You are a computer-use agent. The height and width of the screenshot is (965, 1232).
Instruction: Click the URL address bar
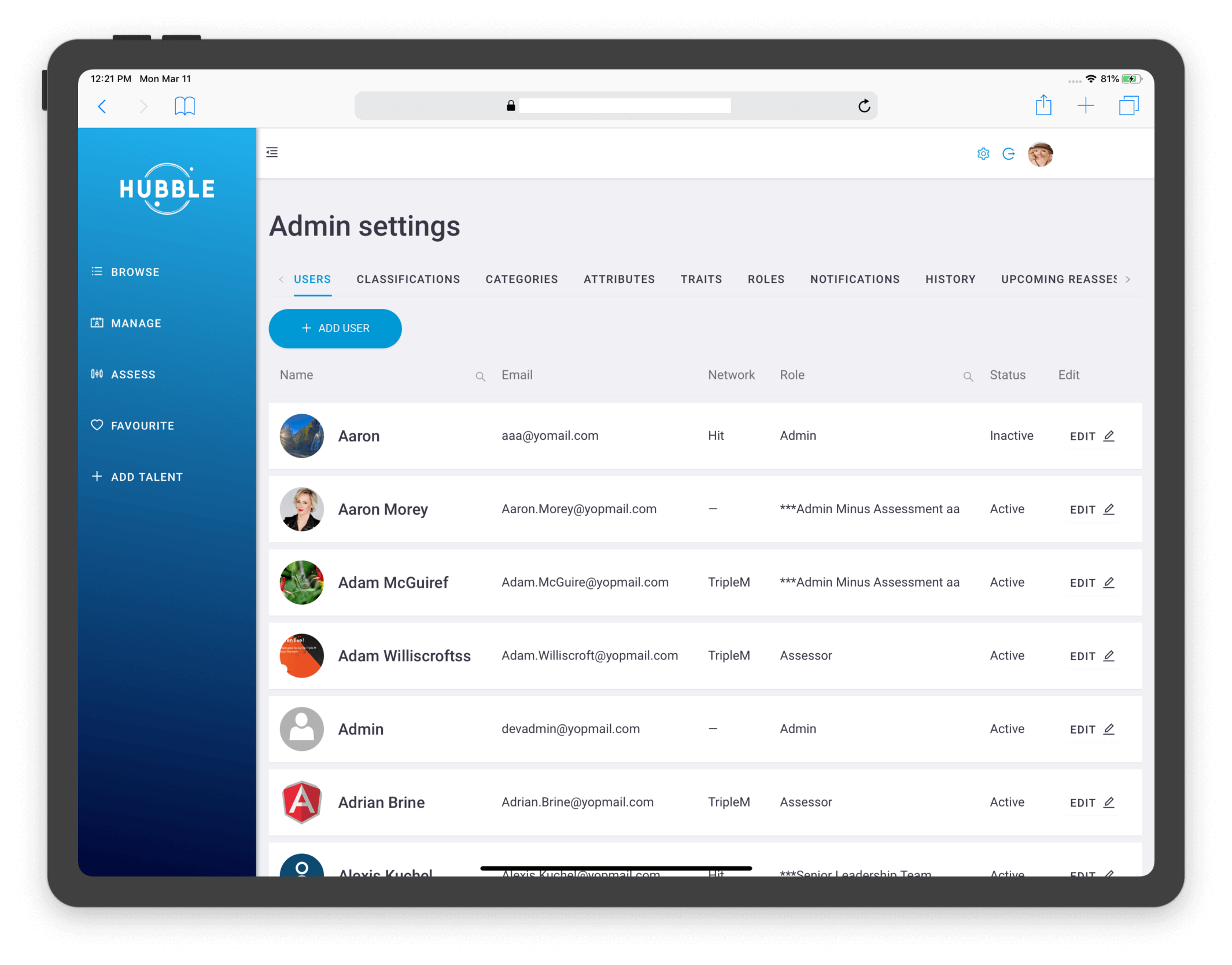pos(617,105)
